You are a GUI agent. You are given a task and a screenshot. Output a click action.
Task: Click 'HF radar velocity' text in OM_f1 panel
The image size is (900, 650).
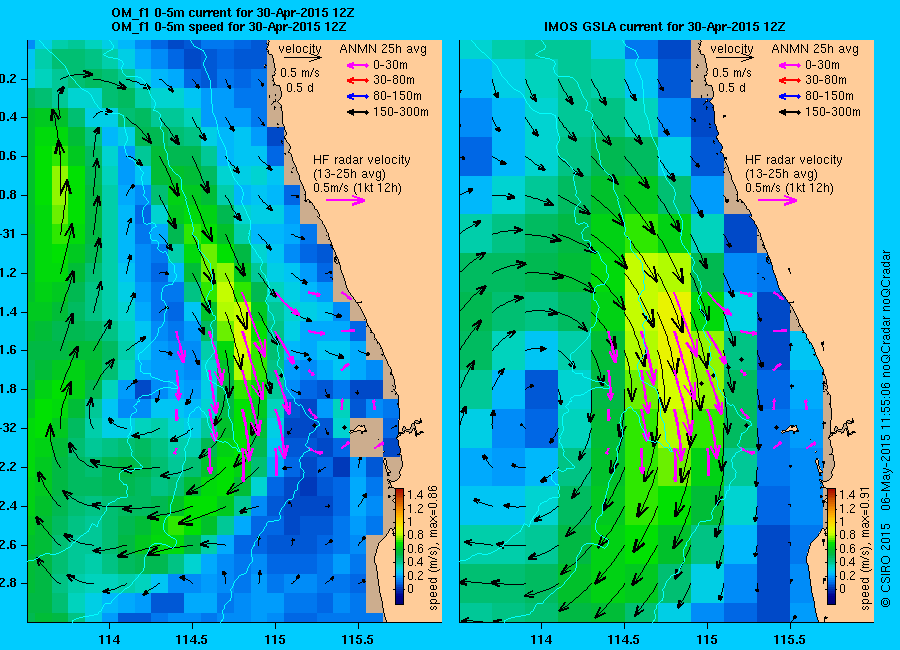pyautogui.click(x=362, y=160)
